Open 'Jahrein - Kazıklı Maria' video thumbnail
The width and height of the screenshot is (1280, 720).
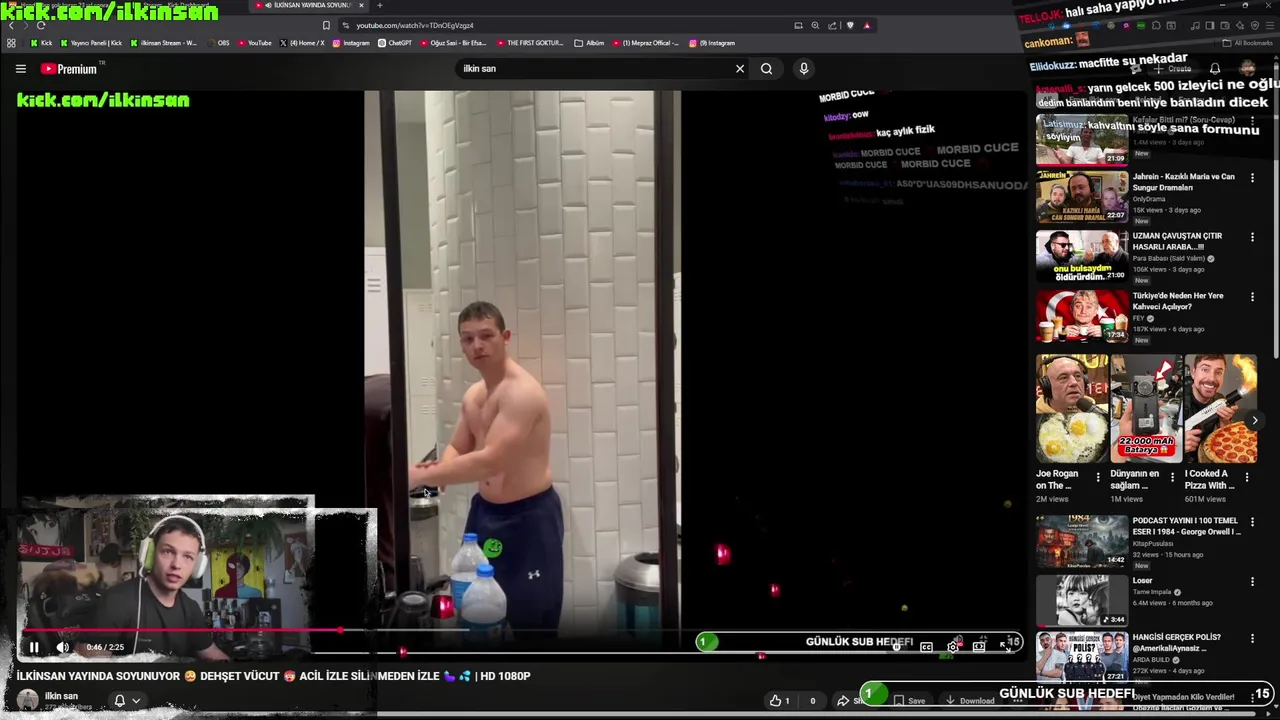1081,197
